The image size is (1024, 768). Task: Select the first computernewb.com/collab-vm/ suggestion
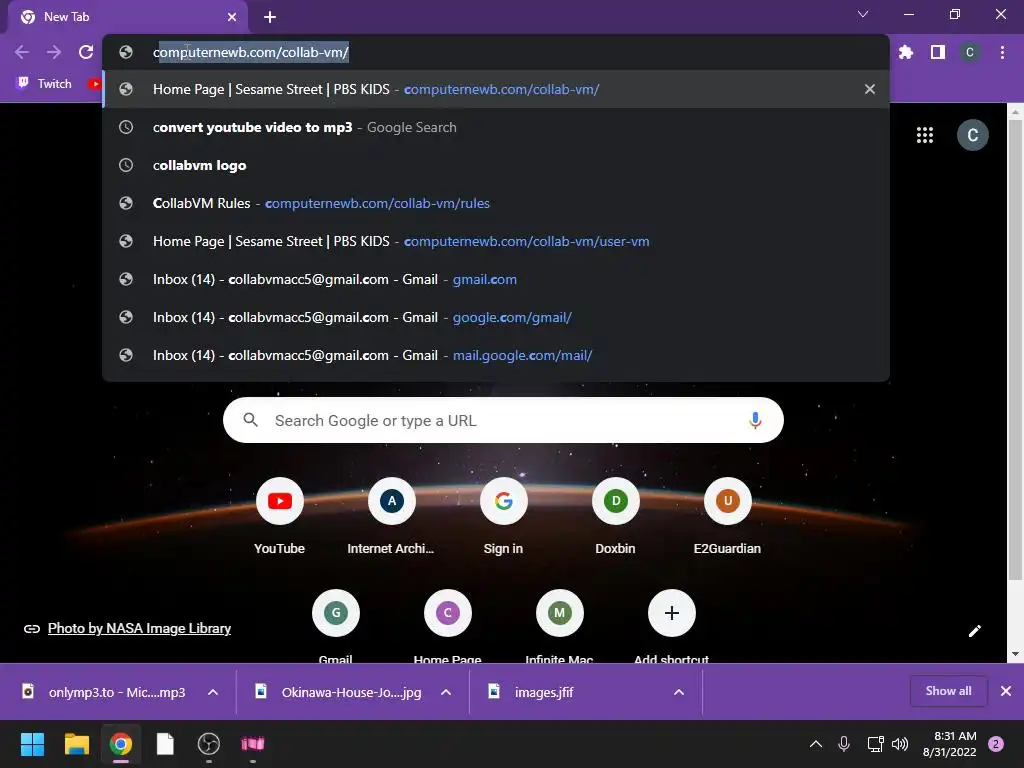496,89
